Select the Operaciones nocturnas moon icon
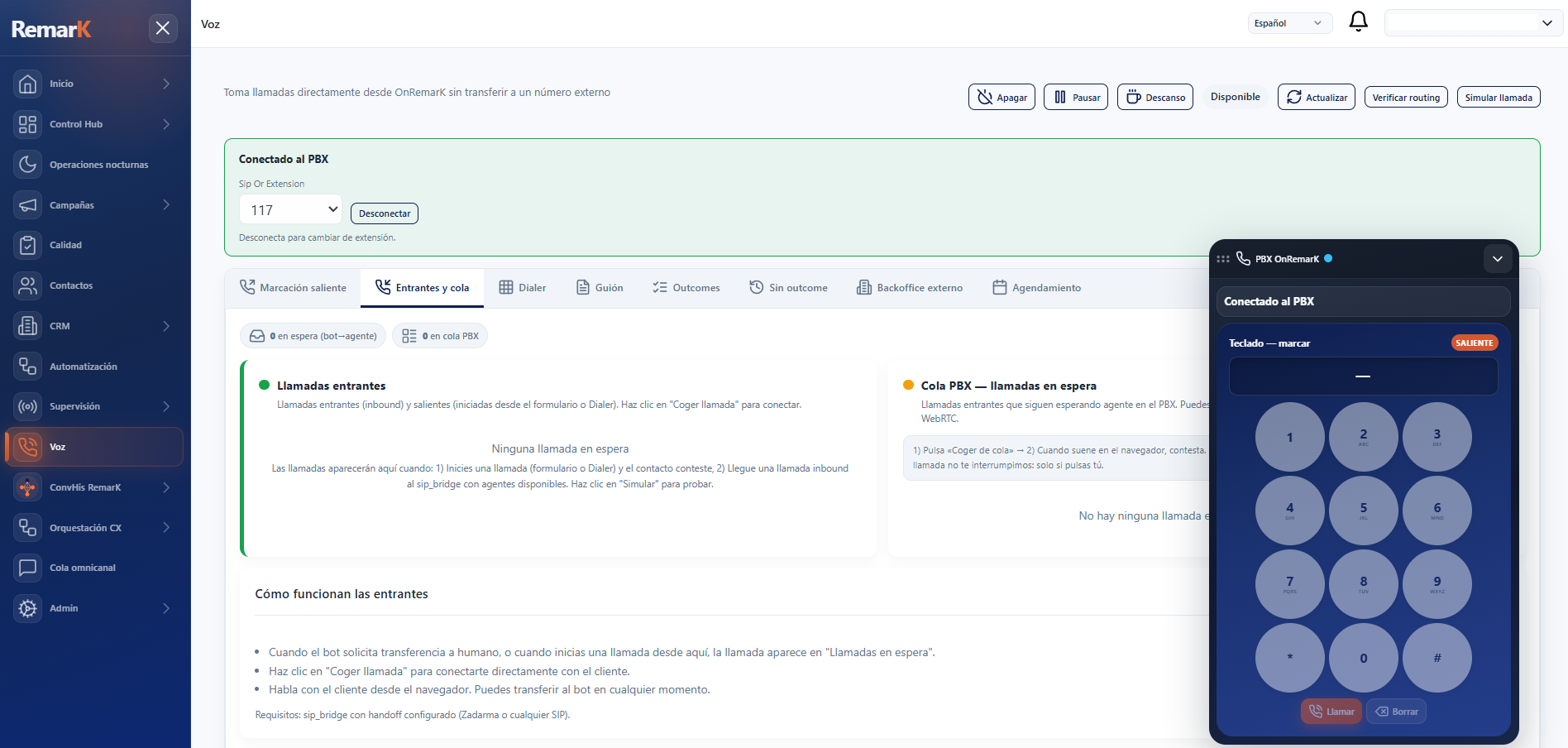The width and height of the screenshot is (1568, 748). [x=27, y=165]
